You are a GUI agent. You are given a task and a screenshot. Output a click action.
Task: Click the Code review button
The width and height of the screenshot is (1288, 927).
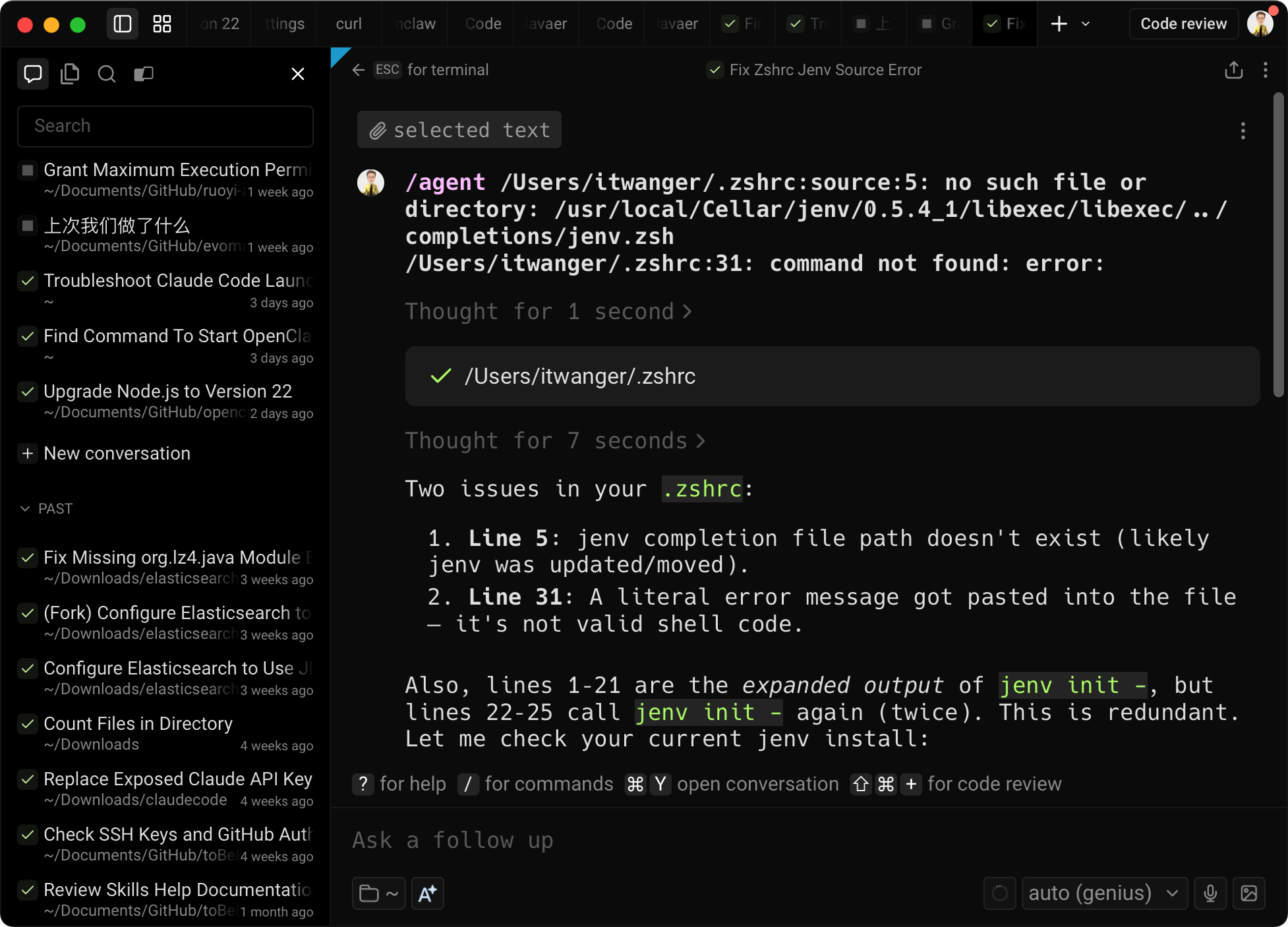pos(1183,24)
